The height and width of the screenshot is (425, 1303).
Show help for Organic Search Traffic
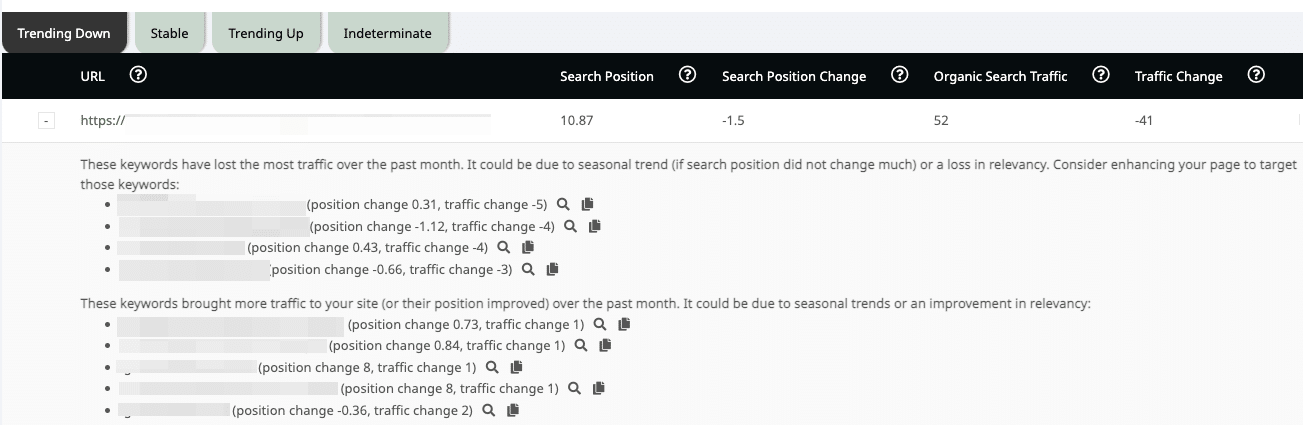click(x=1101, y=75)
